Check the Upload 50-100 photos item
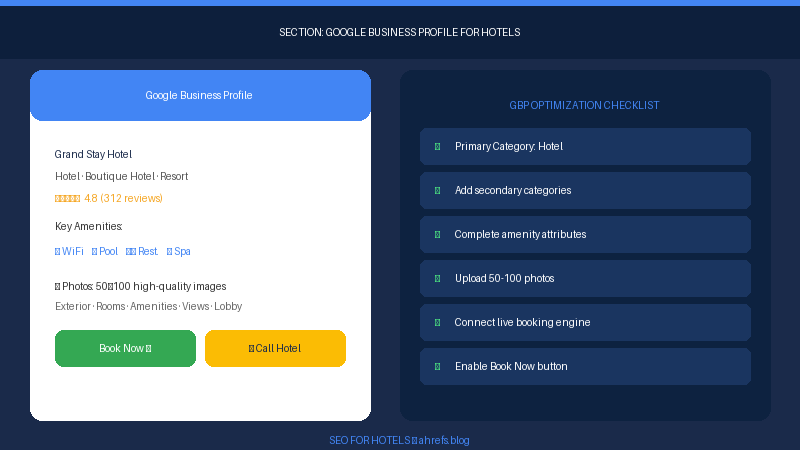Screen dimensions: 800x450 coord(585,279)
